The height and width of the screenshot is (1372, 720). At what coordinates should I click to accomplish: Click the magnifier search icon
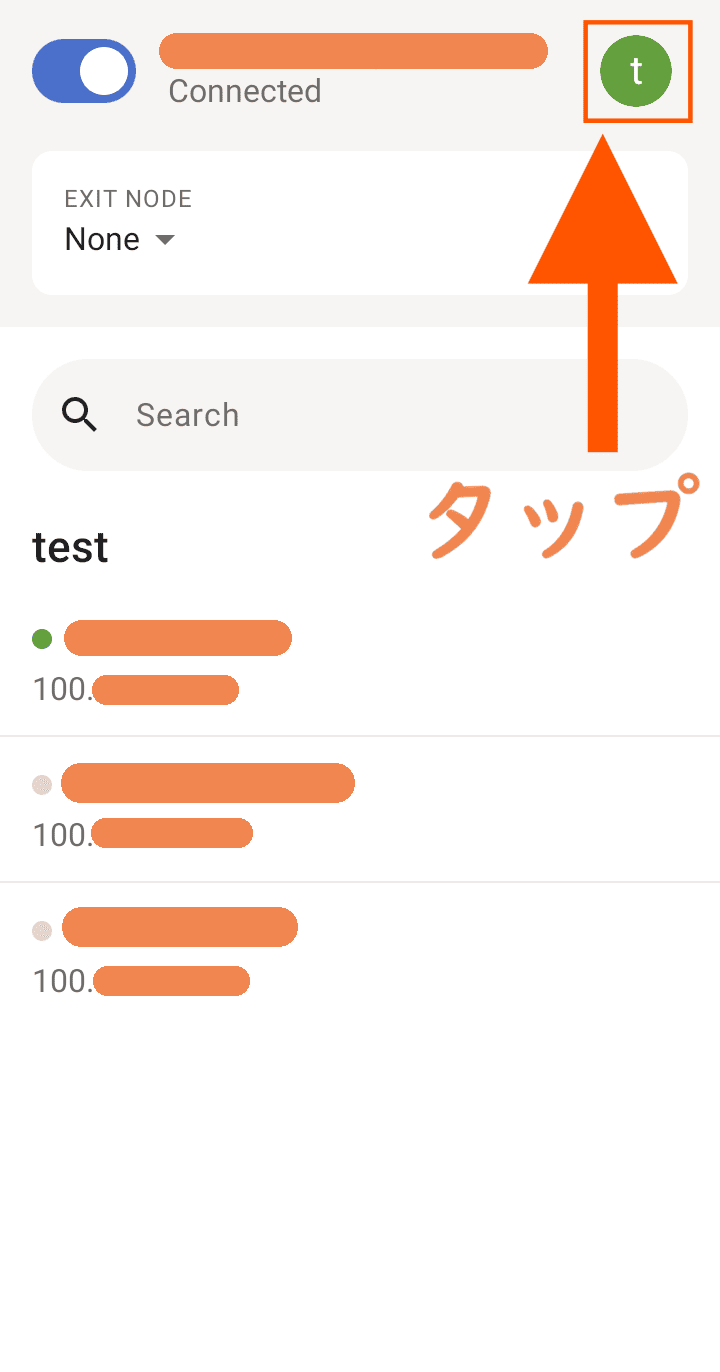tap(79, 414)
